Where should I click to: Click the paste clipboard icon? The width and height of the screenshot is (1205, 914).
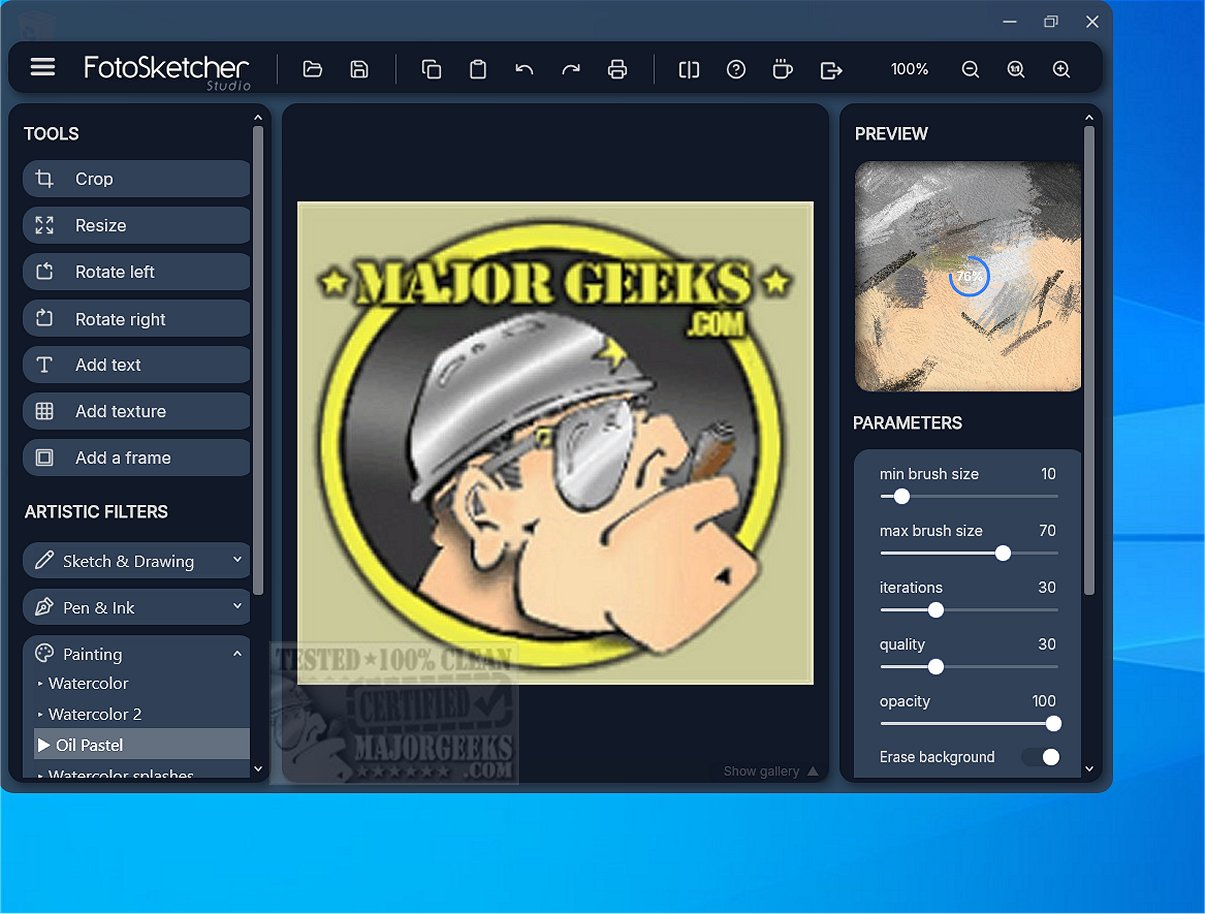coord(478,69)
